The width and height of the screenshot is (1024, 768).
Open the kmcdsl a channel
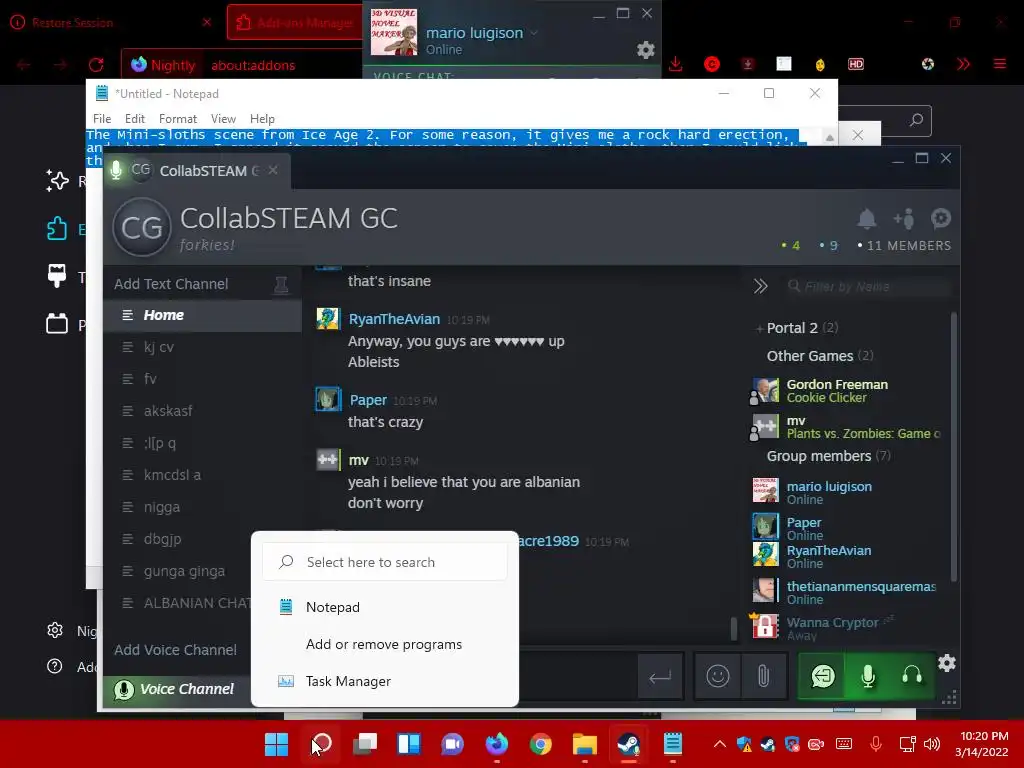point(202,475)
